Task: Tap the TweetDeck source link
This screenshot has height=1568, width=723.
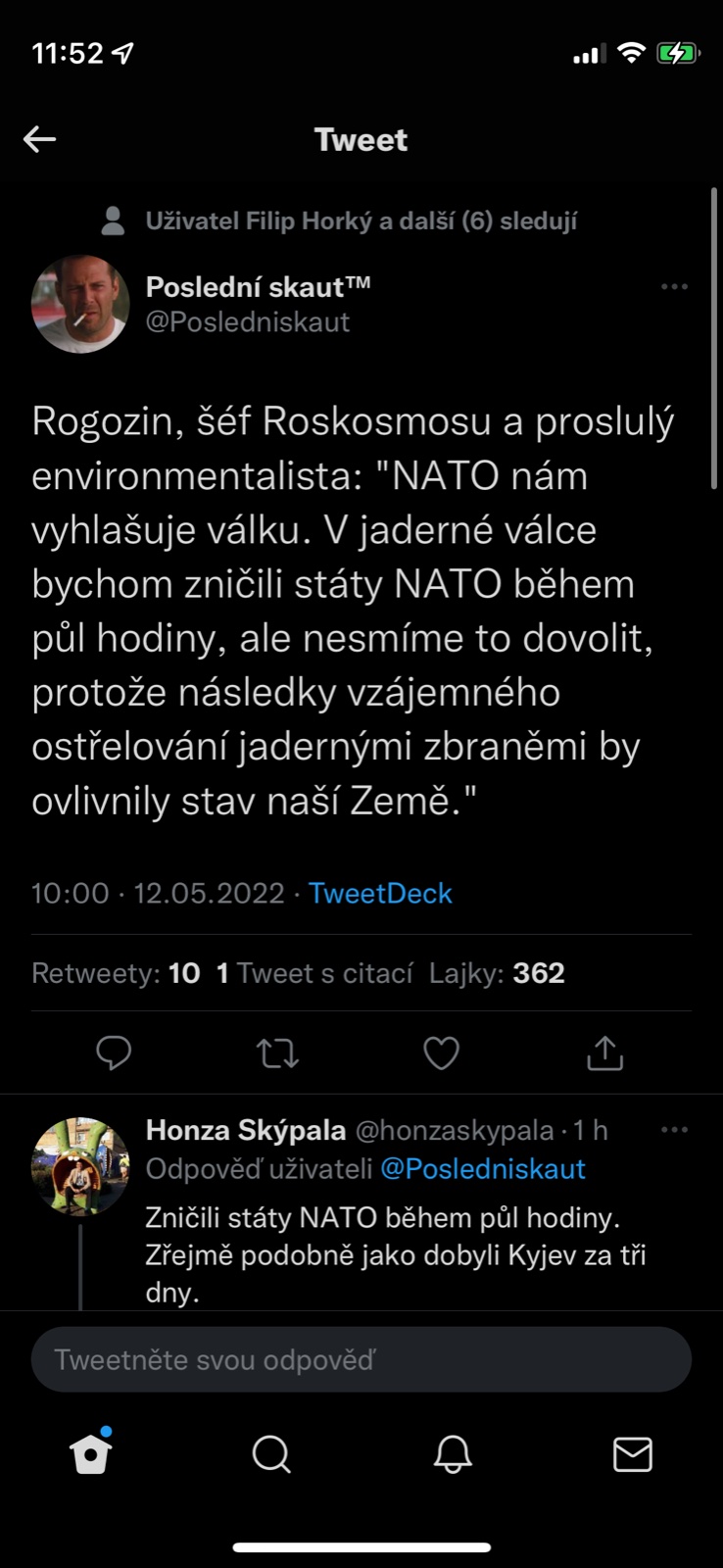Action: point(380,894)
